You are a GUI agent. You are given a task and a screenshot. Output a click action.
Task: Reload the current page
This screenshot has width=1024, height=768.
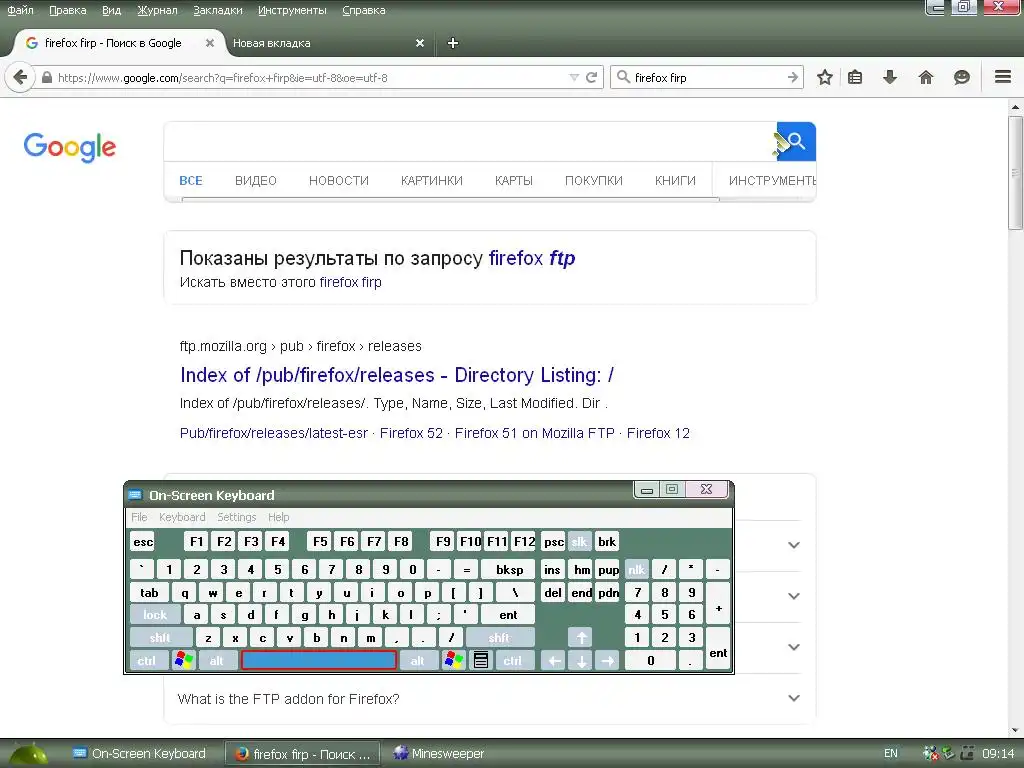pyautogui.click(x=592, y=78)
